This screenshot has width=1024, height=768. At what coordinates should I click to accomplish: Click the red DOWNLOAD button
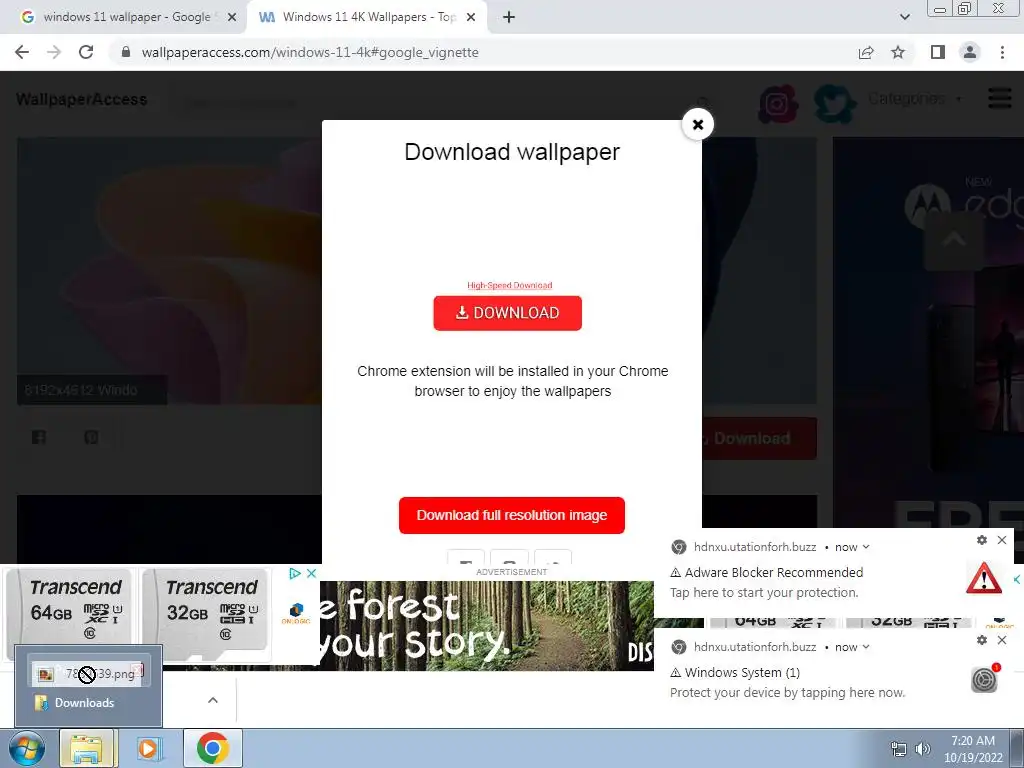(507, 313)
